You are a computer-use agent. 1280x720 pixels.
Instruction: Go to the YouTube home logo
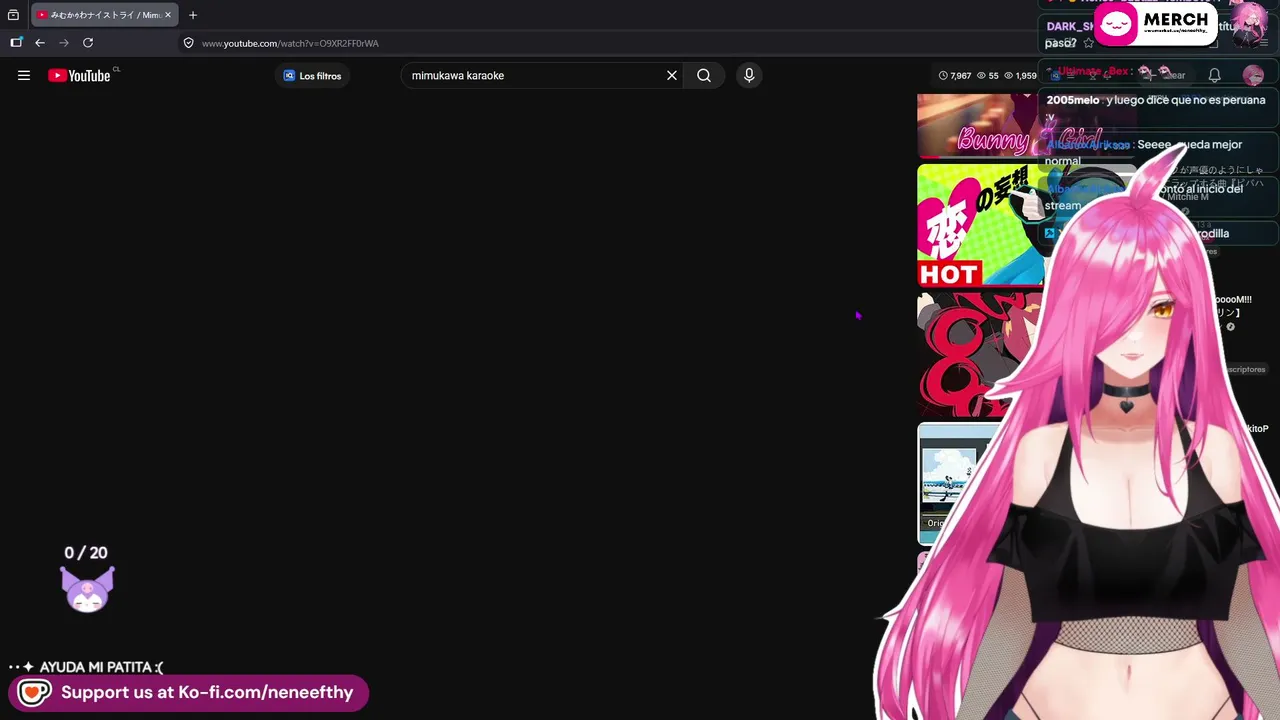pyautogui.click(x=79, y=75)
